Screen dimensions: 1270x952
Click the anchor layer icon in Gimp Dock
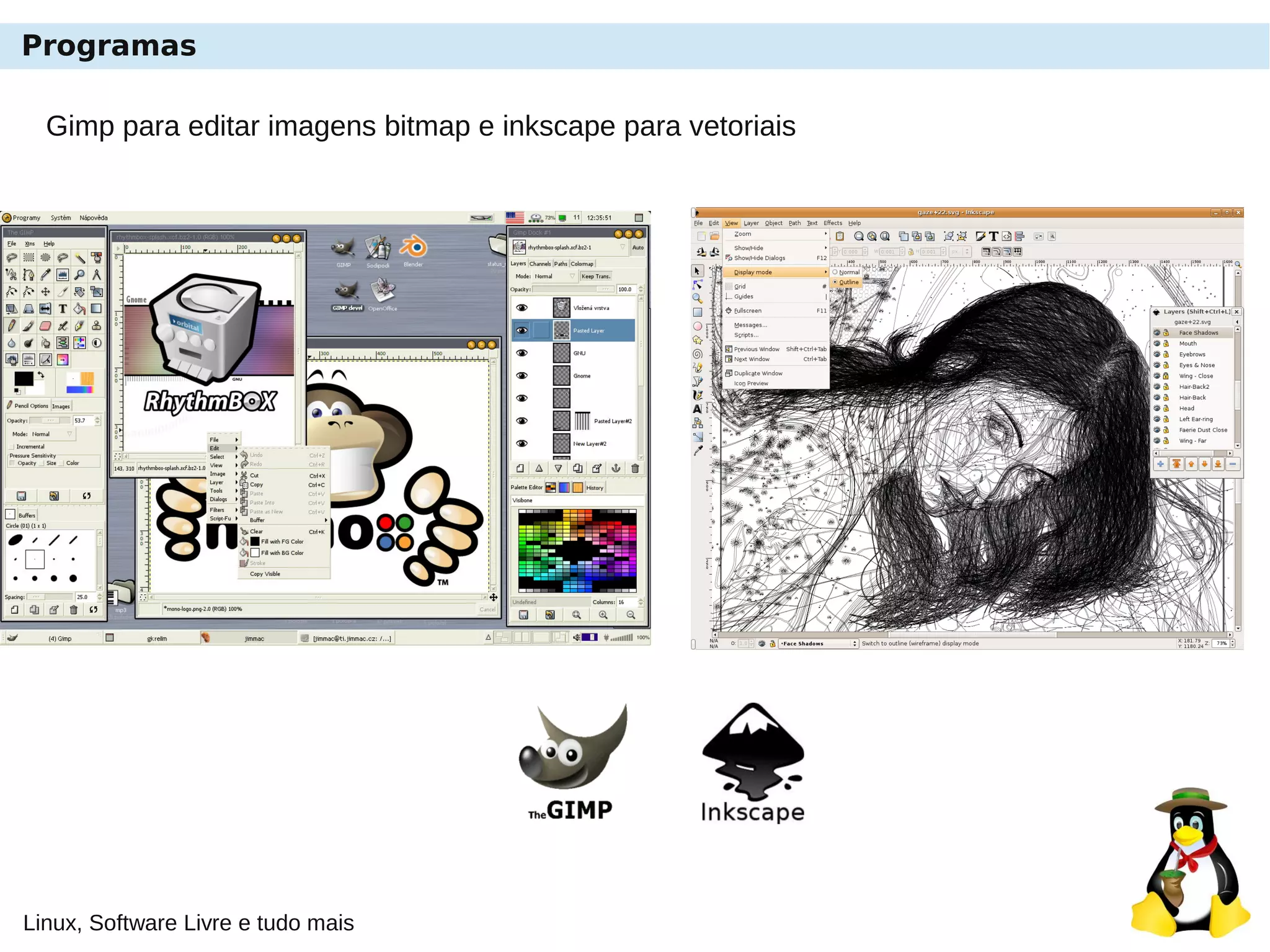click(616, 469)
